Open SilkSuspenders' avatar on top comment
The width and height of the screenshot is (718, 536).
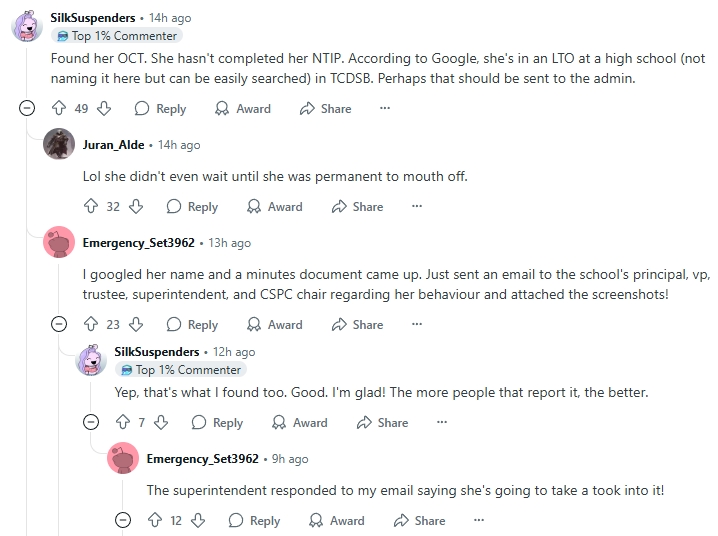[x=27, y=26]
